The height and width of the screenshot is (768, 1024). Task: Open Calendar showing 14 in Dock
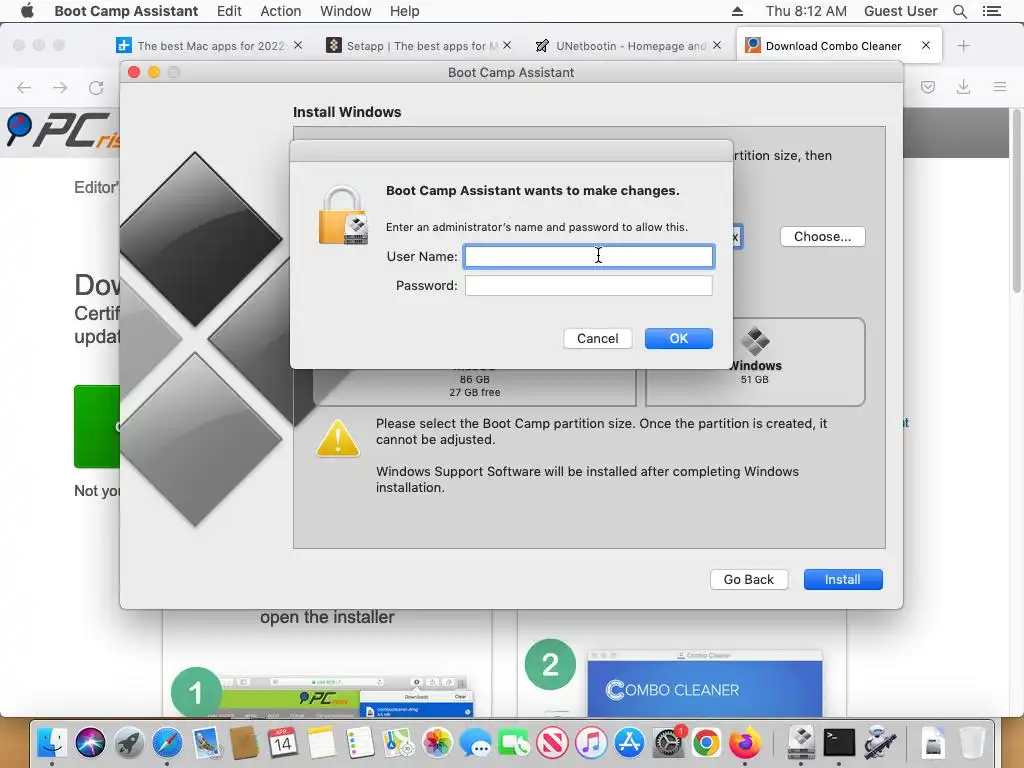pos(283,743)
